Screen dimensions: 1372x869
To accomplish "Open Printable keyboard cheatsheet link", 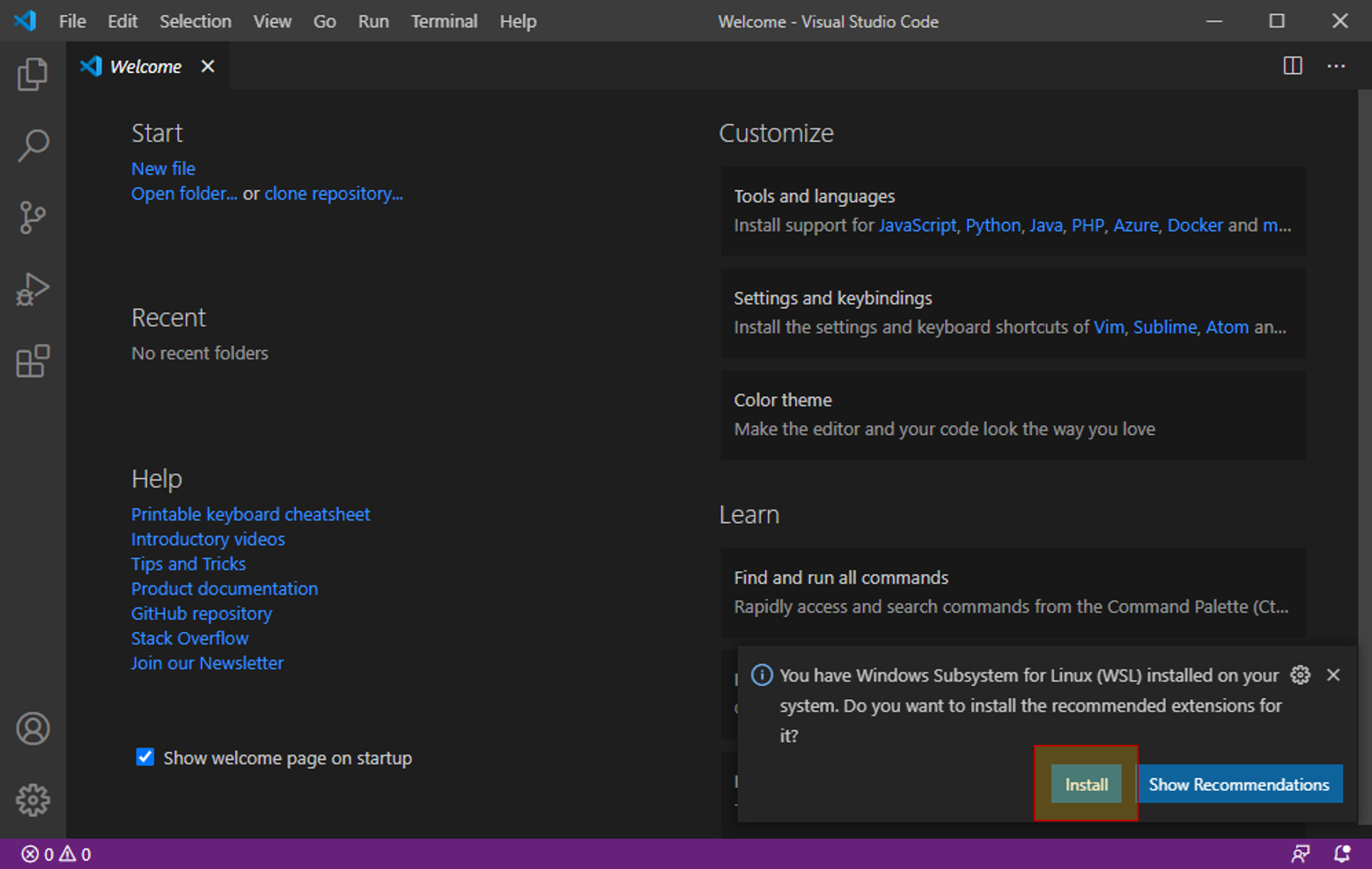I will tap(250, 514).
